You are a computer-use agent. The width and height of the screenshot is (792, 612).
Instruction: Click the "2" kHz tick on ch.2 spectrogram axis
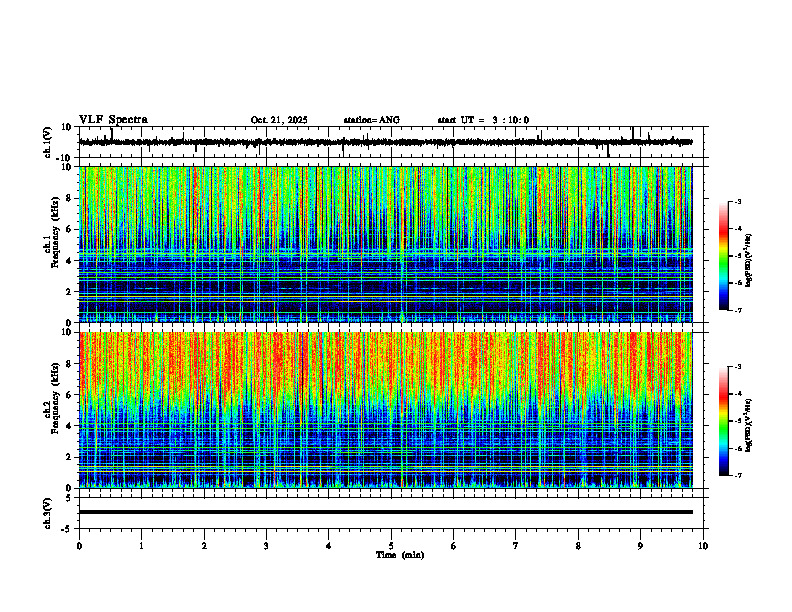[x=69, y=457]
